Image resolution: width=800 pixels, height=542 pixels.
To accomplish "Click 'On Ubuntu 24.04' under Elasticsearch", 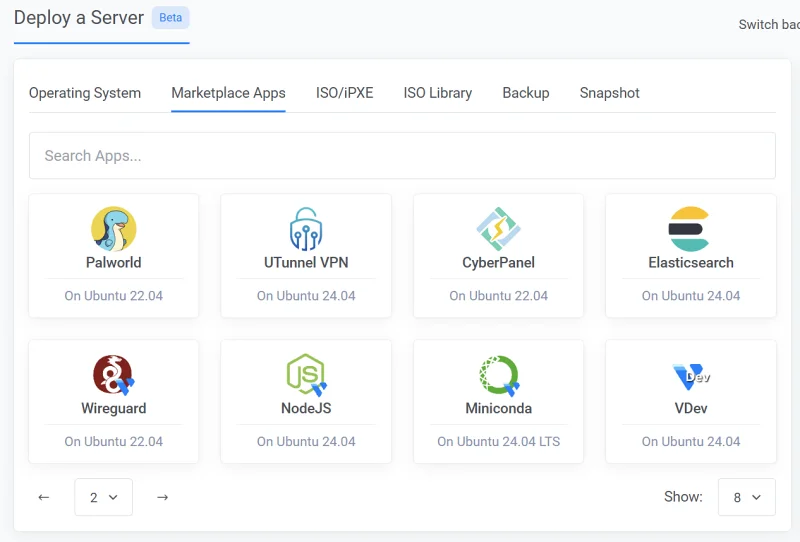I will (691, 295).
